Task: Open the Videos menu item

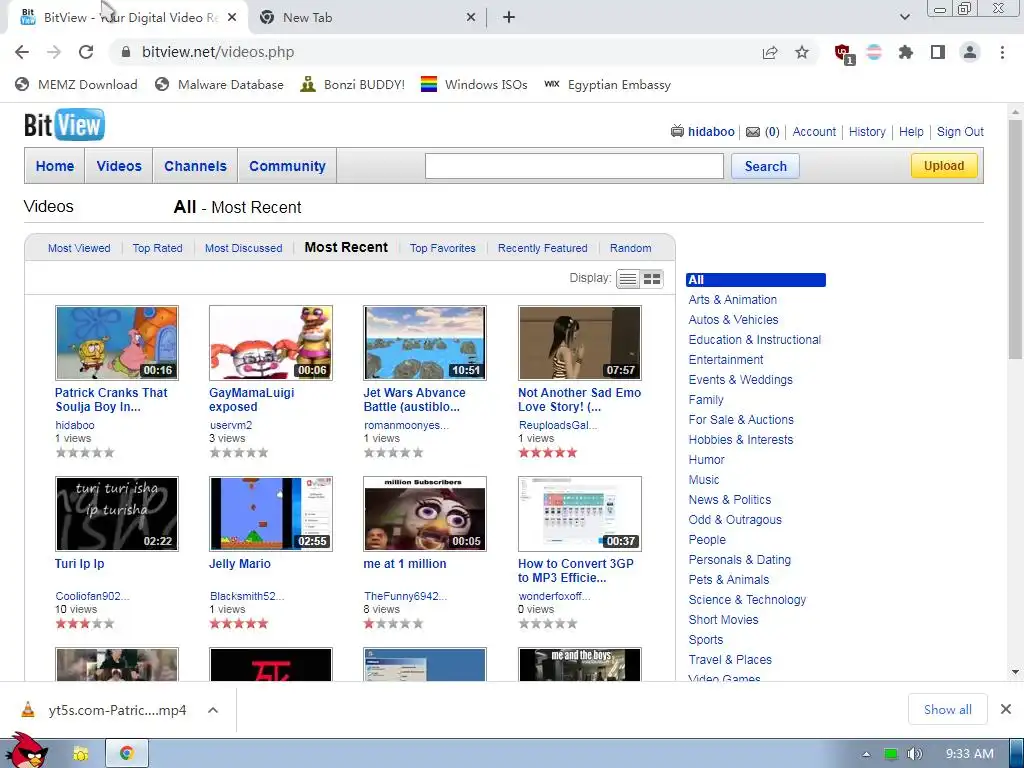Action: click(x=119, y=166)
